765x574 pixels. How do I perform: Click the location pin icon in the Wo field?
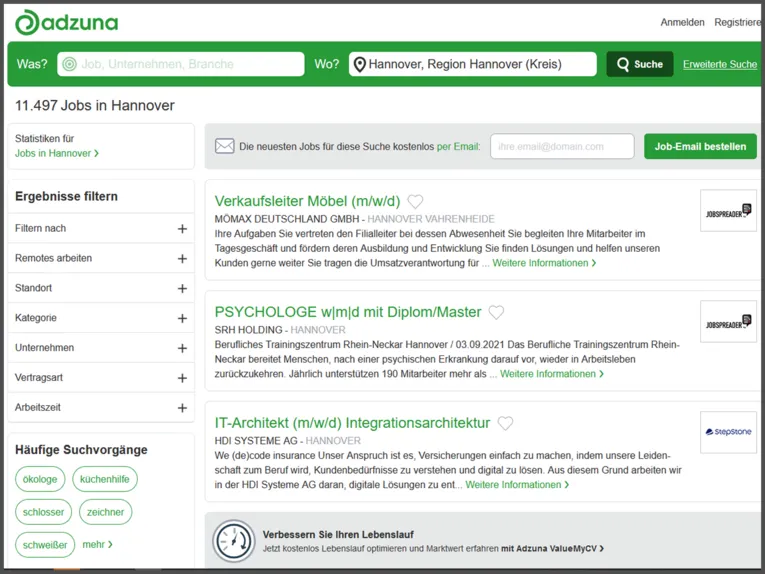[360, 64]
